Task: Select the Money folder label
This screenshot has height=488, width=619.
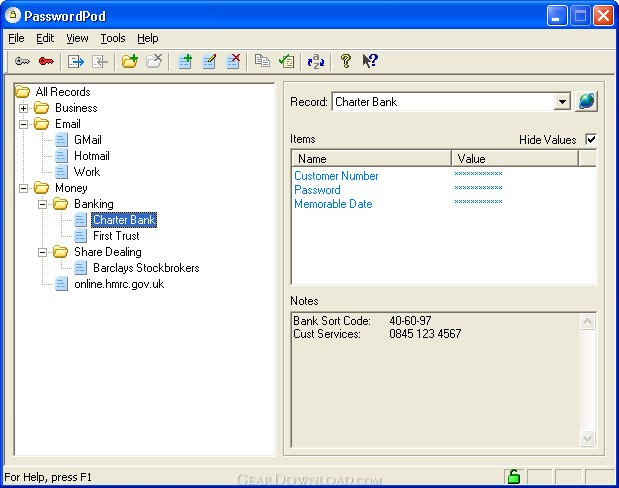Action: [x=71, y=188]
